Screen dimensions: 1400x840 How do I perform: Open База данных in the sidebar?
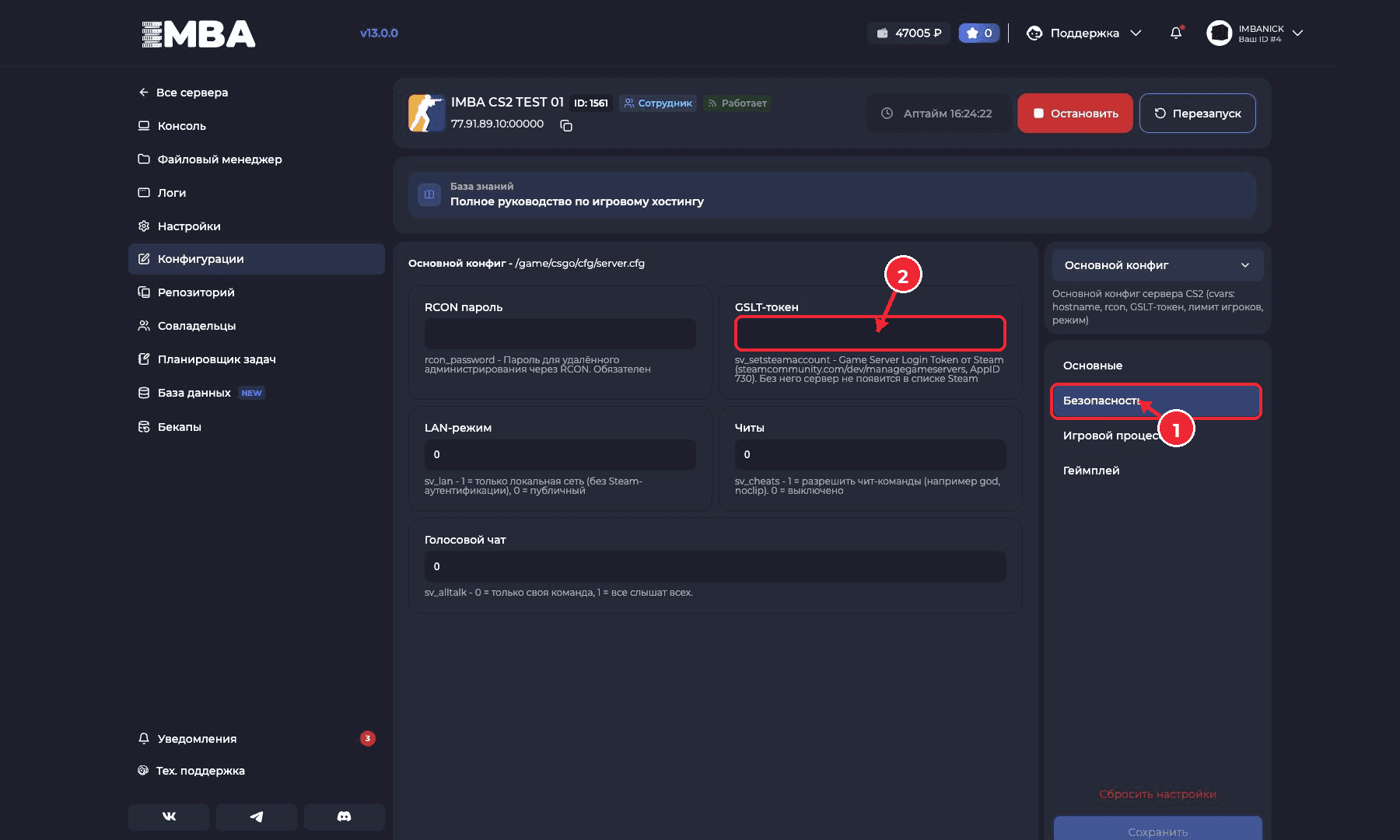point(257,393)
